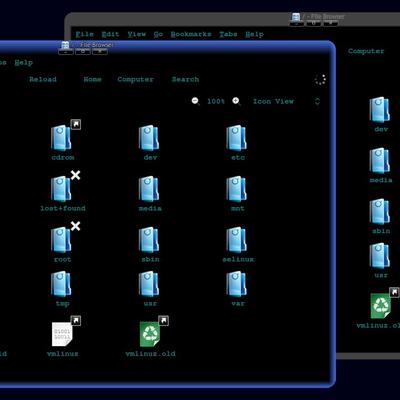Open the etc folder icon
400x400 pixels.
tap(236, 138)
